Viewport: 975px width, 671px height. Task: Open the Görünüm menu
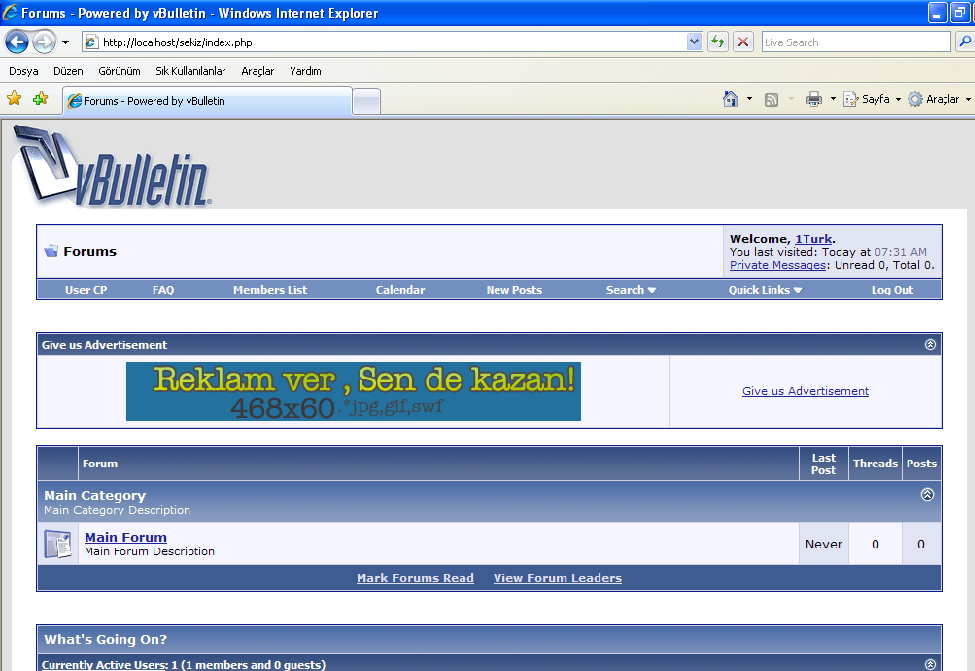click(119, 71)
